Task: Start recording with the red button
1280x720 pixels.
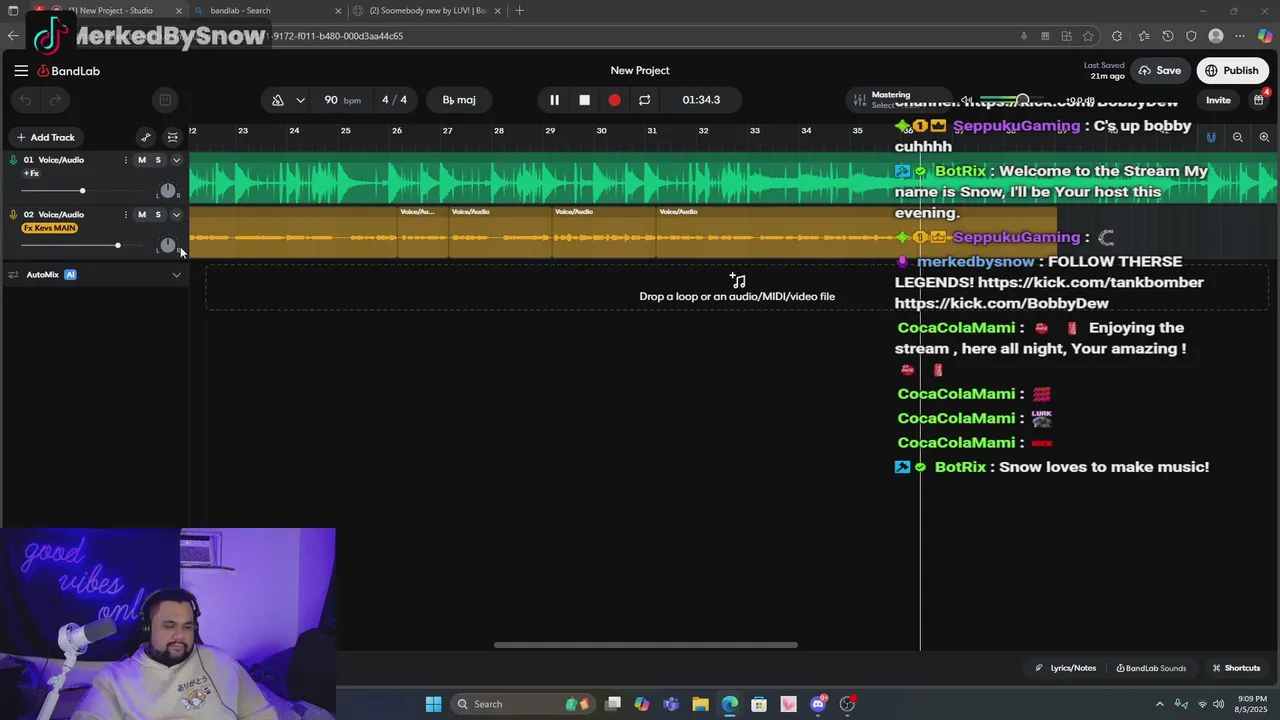Action: [x=614, y=100]
